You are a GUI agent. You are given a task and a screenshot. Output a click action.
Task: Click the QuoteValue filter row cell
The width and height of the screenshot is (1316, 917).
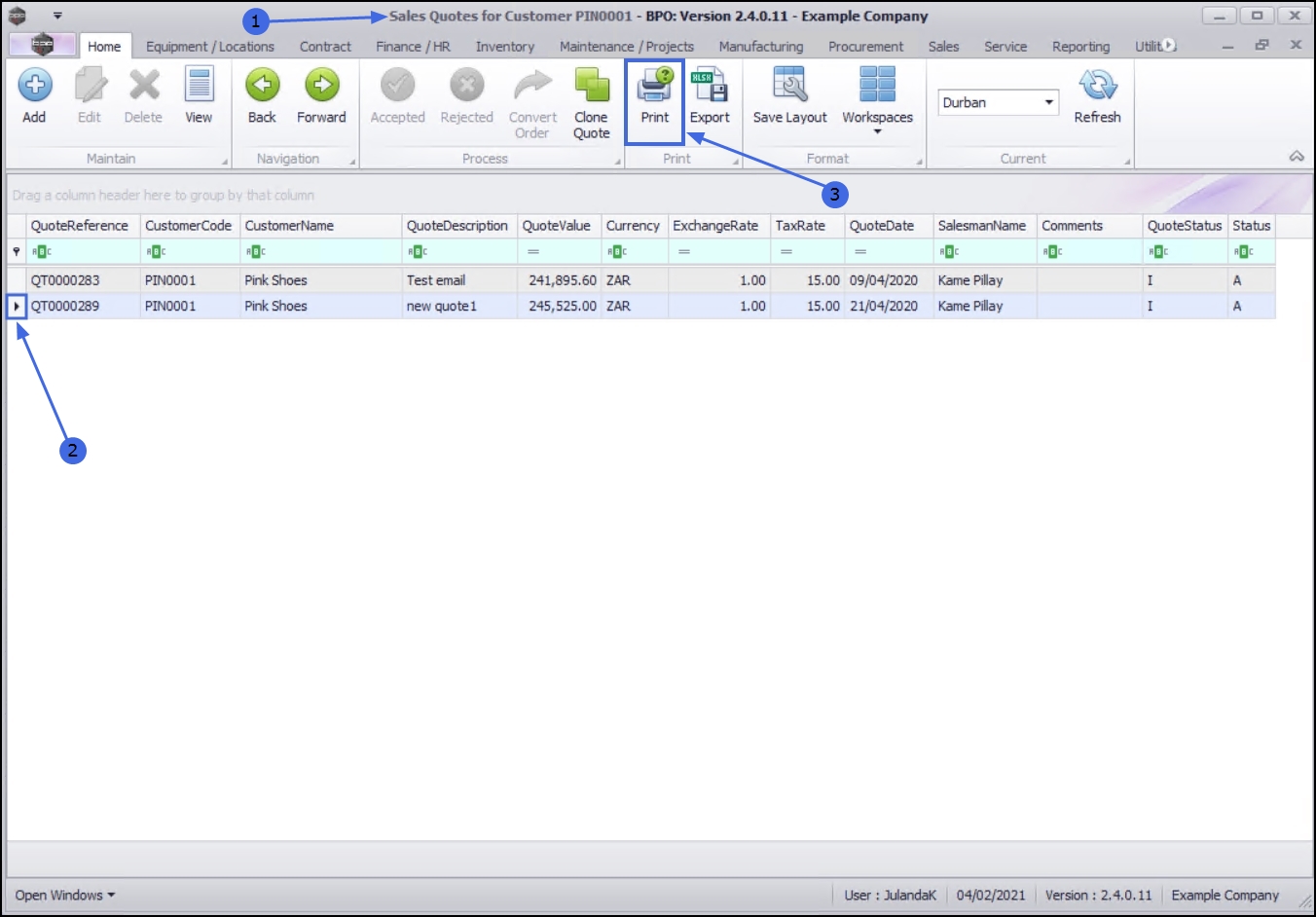pyautogui.click(x=559, y=251)
